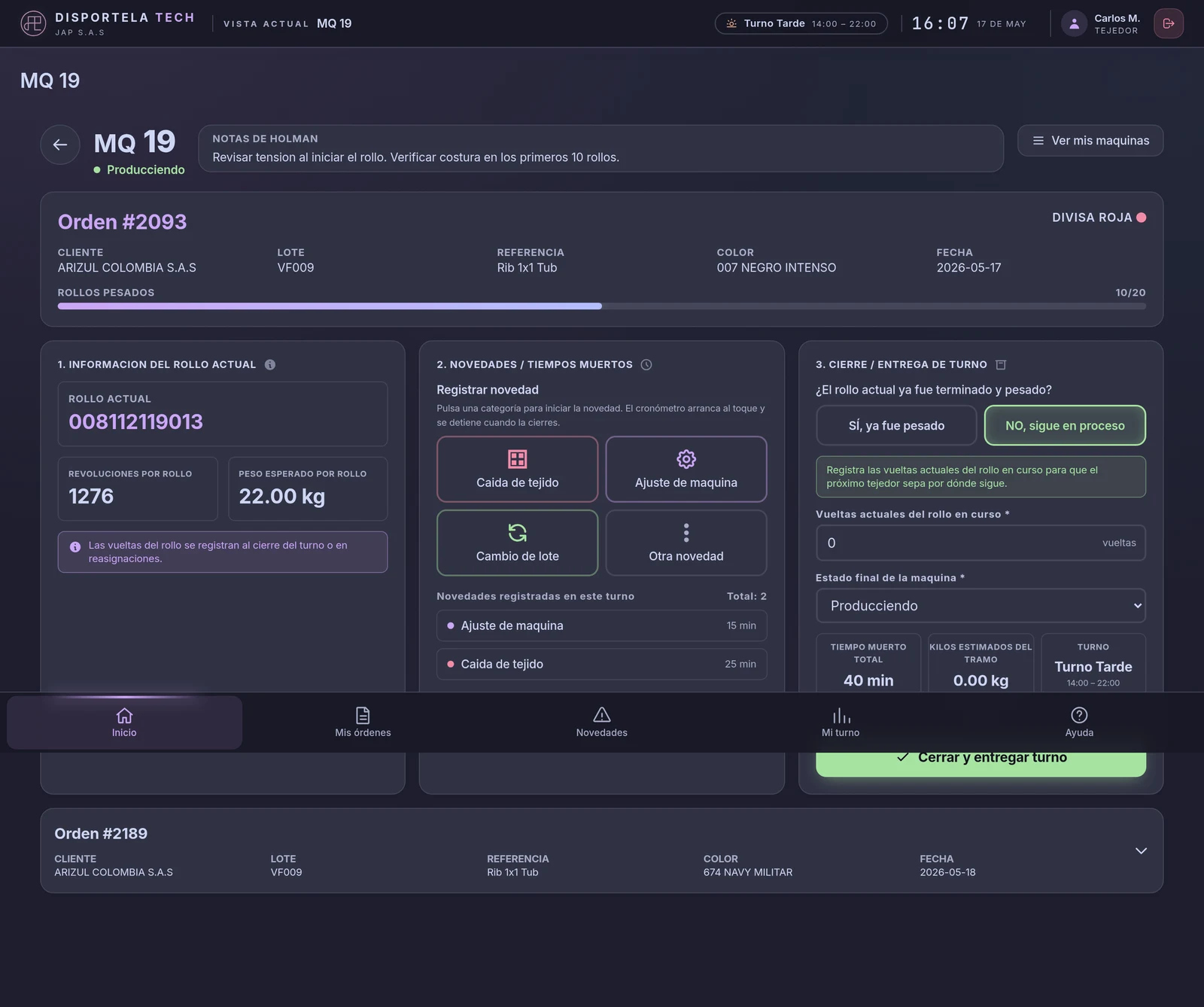
Task: Select 'SÍ, ya fue pesado' option
Action: pos(896,425)
